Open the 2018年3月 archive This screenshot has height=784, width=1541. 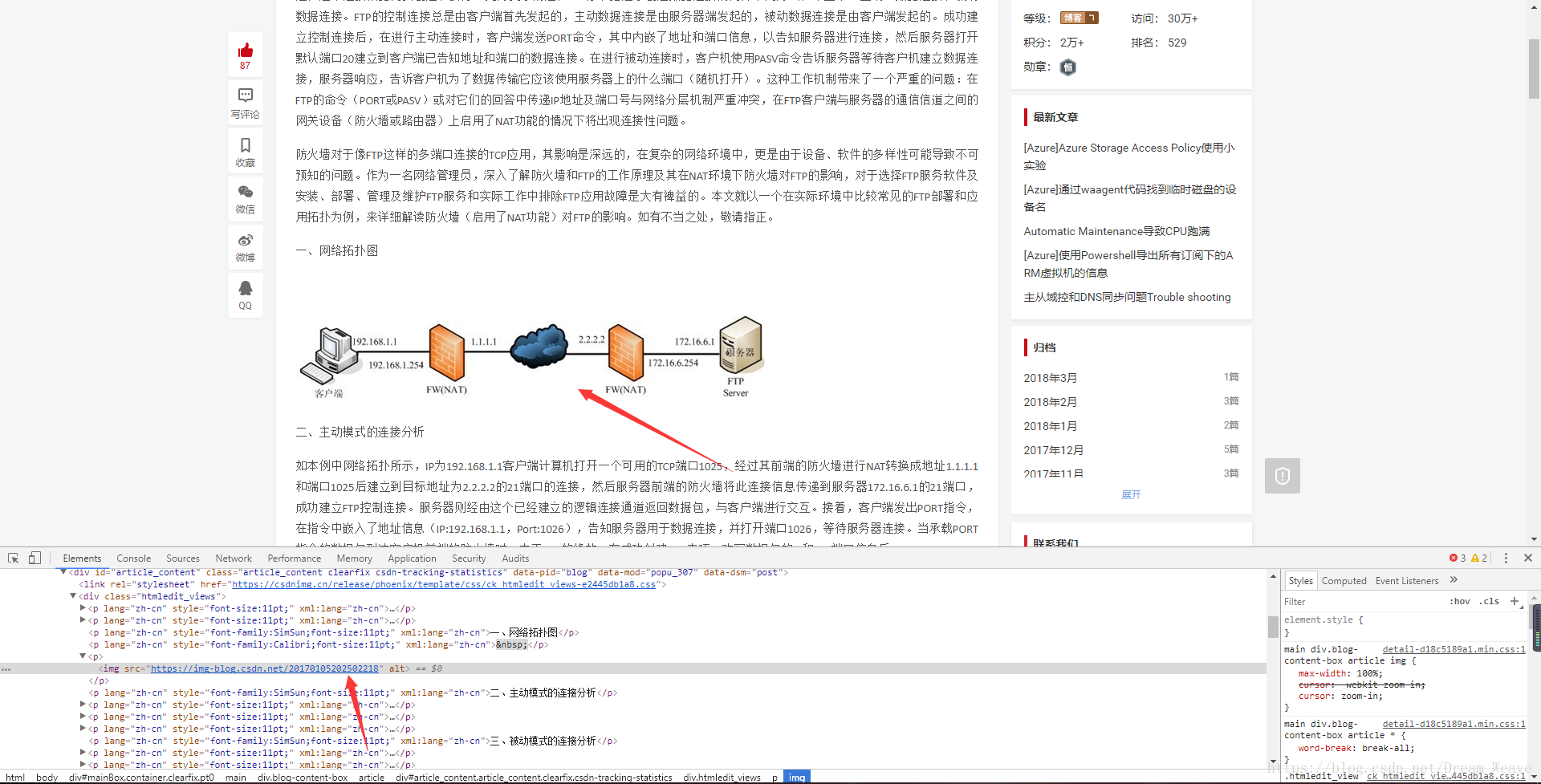click(1050, 378)
